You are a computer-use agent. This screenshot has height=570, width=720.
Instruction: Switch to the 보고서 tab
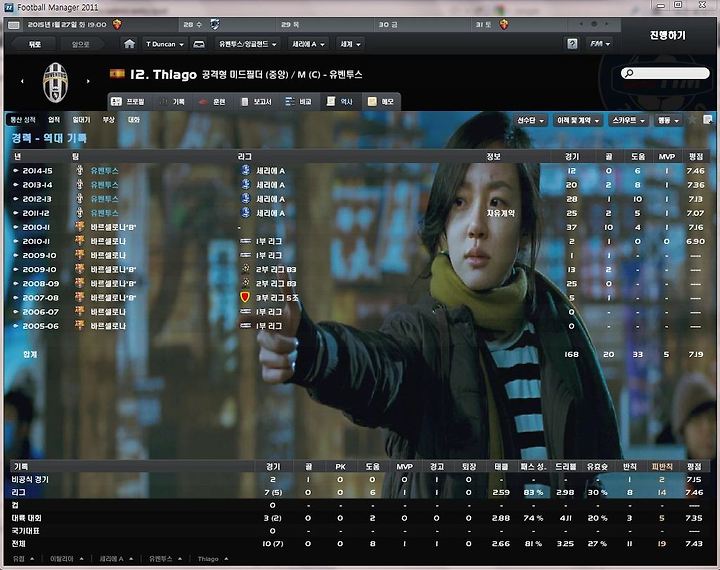point(256,102)
